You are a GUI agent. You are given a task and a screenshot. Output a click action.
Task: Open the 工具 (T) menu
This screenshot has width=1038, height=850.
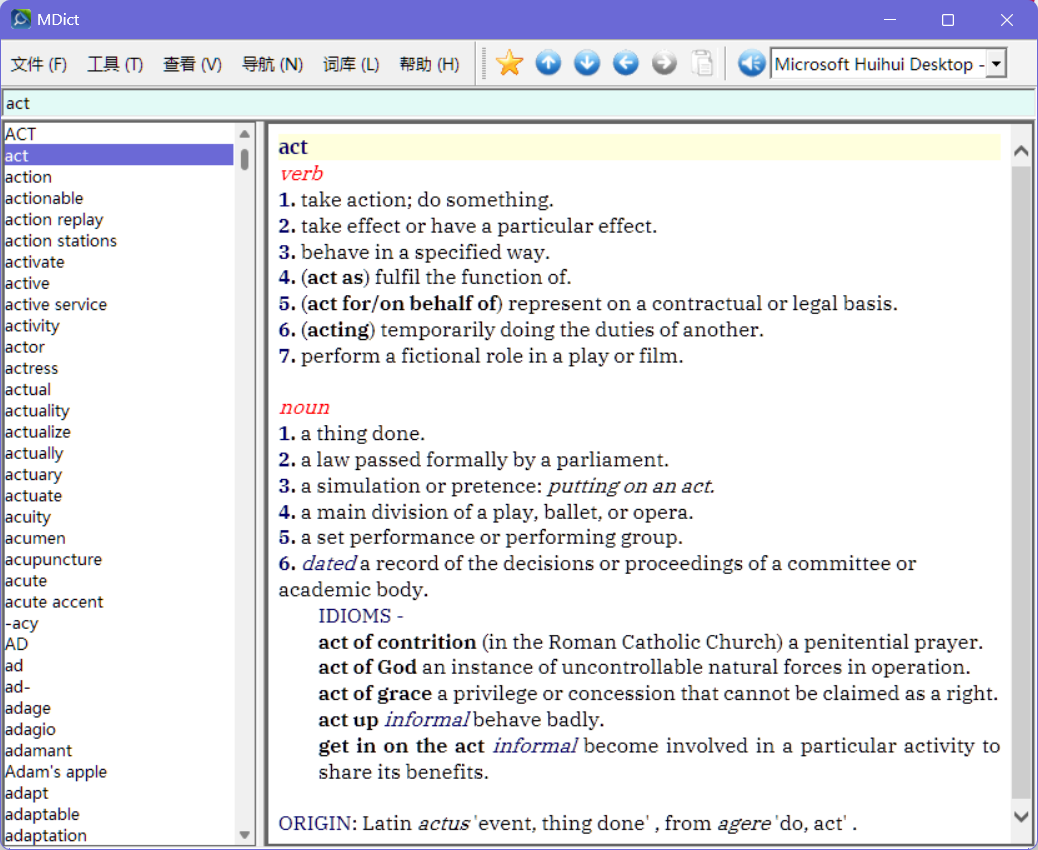[115, 64]
